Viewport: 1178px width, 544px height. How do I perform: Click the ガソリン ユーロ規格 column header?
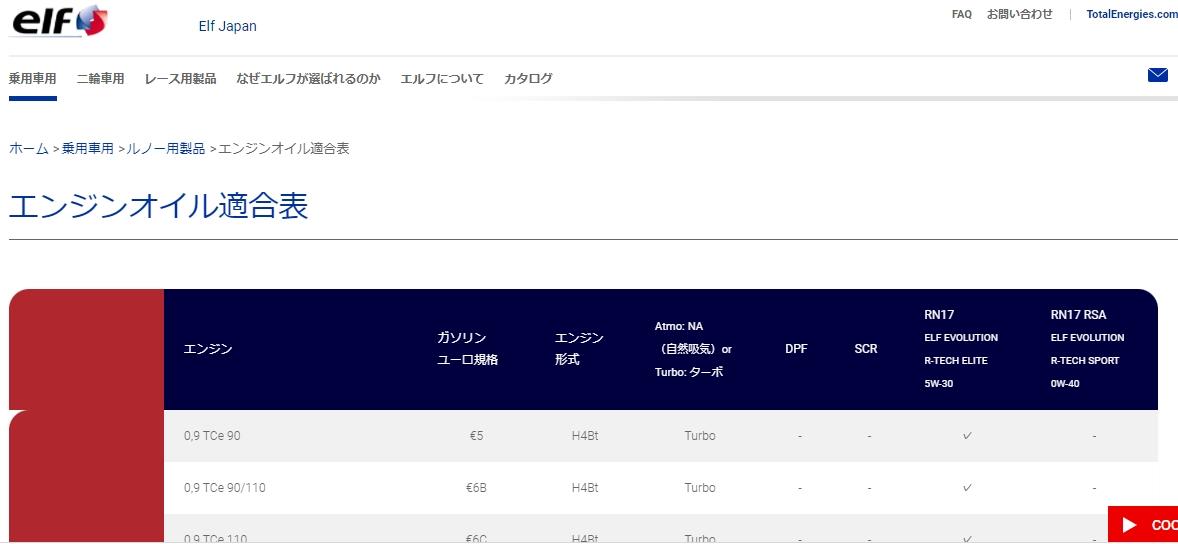click(x=467, y=349)
